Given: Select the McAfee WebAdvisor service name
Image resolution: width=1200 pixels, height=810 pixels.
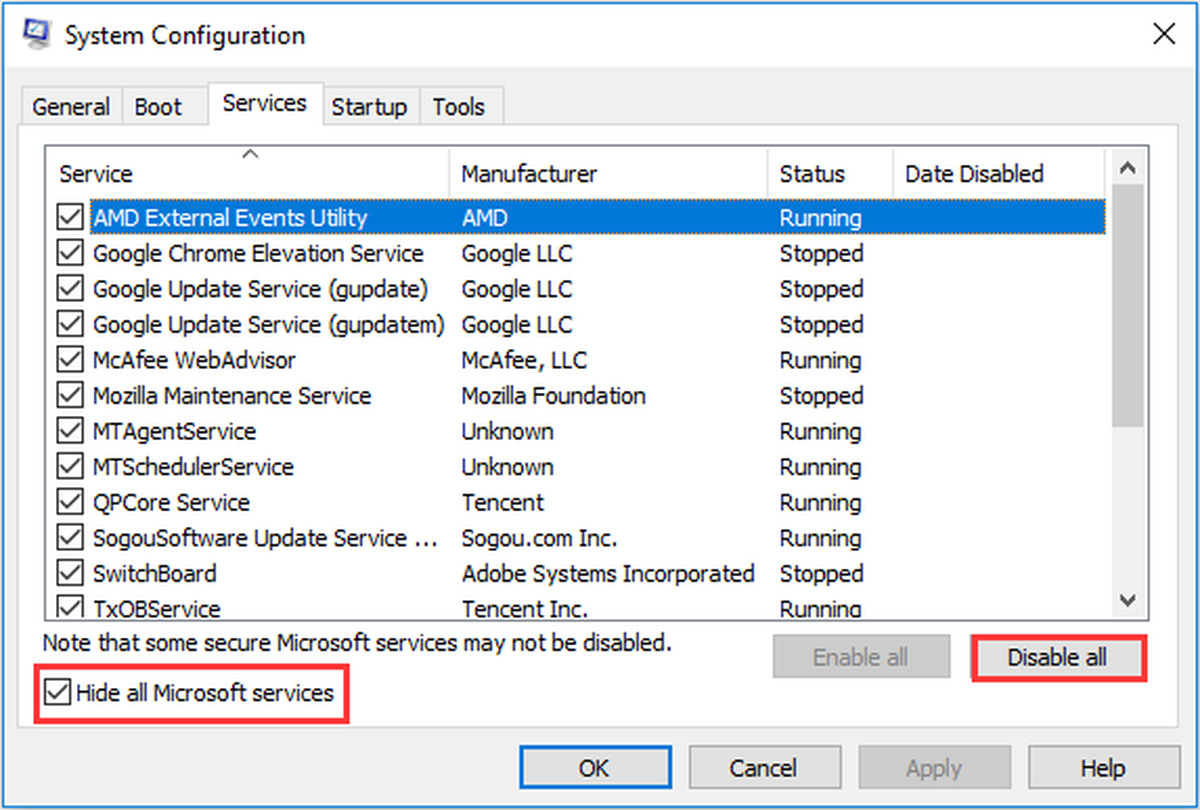Looking at the screenshot, I should (x=194, y=360).
